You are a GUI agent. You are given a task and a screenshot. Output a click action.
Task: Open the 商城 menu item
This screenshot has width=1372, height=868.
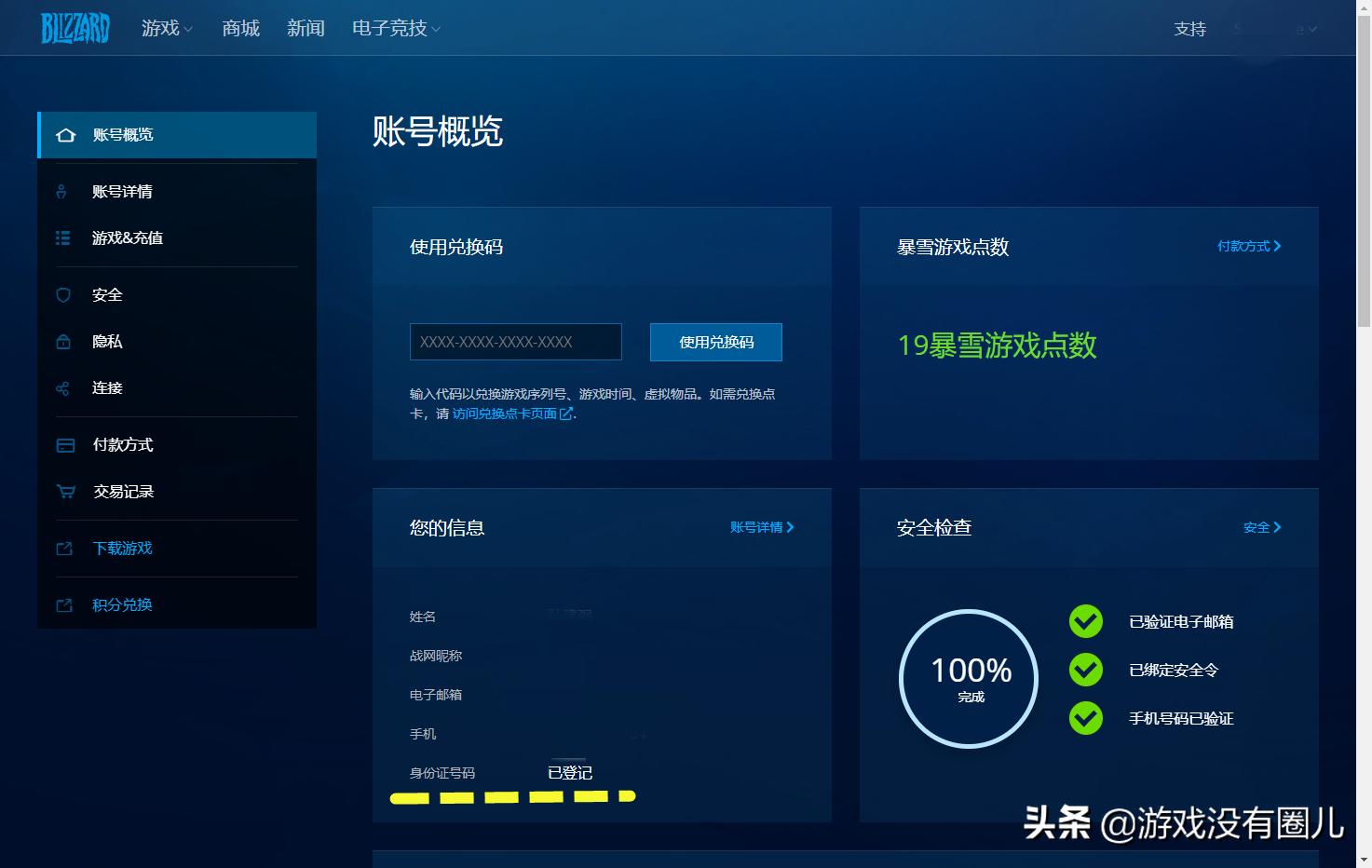(239, 27)
